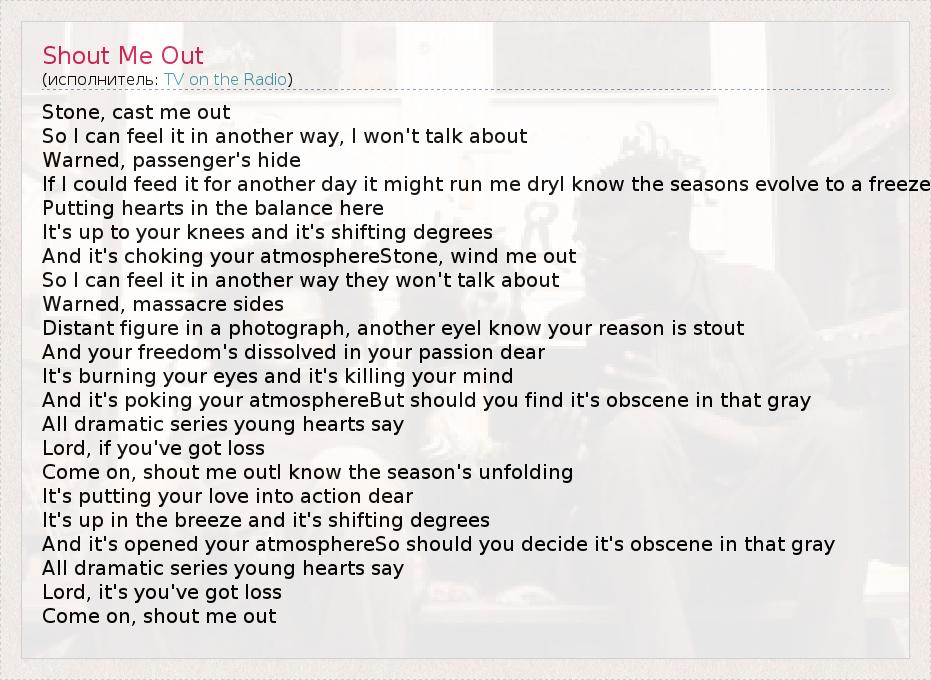Select the line 'Putting hearts in the balance here'
The width and height of the screenshot is (931, 680).
(213, 209)
